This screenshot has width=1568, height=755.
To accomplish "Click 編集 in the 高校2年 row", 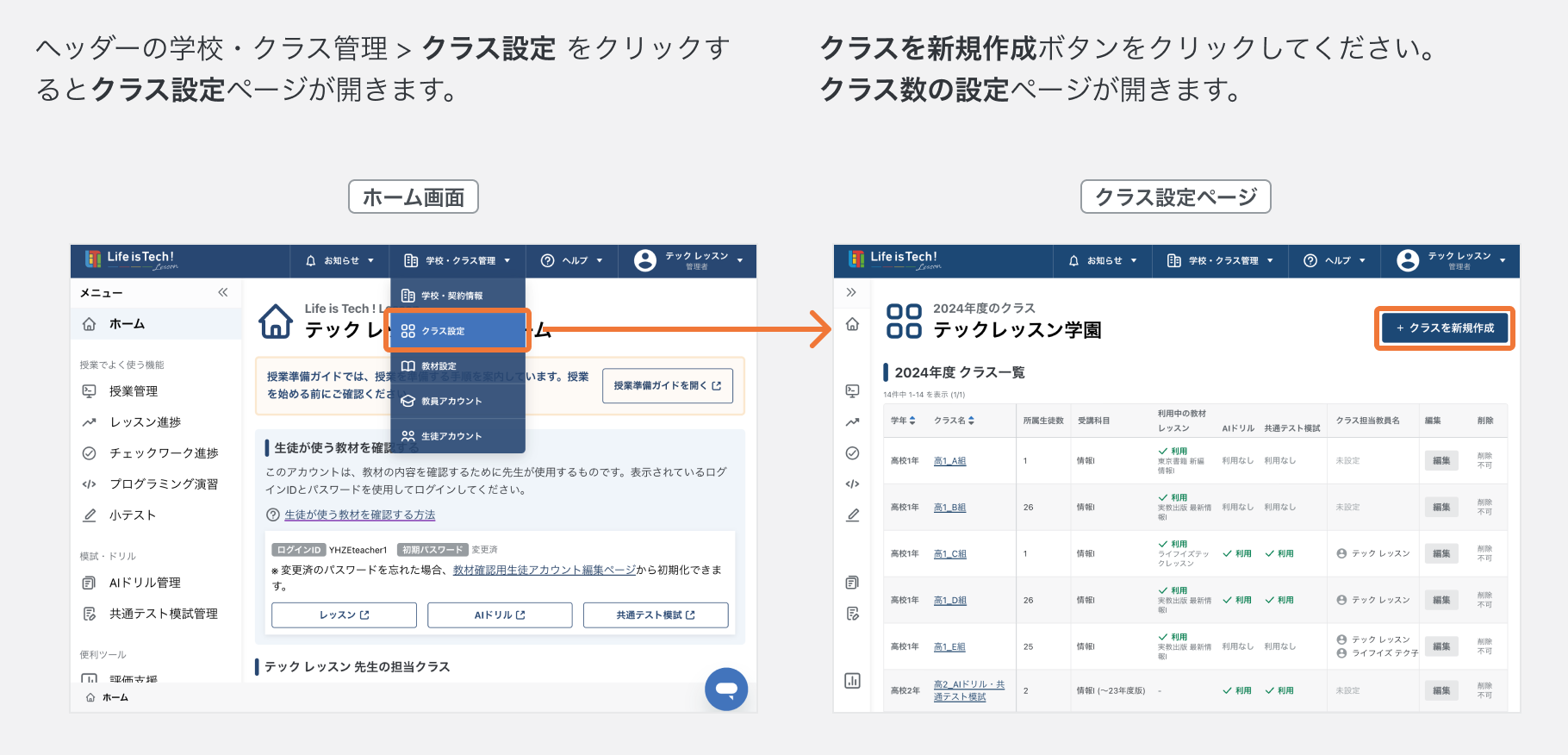I will point(1441,690).
